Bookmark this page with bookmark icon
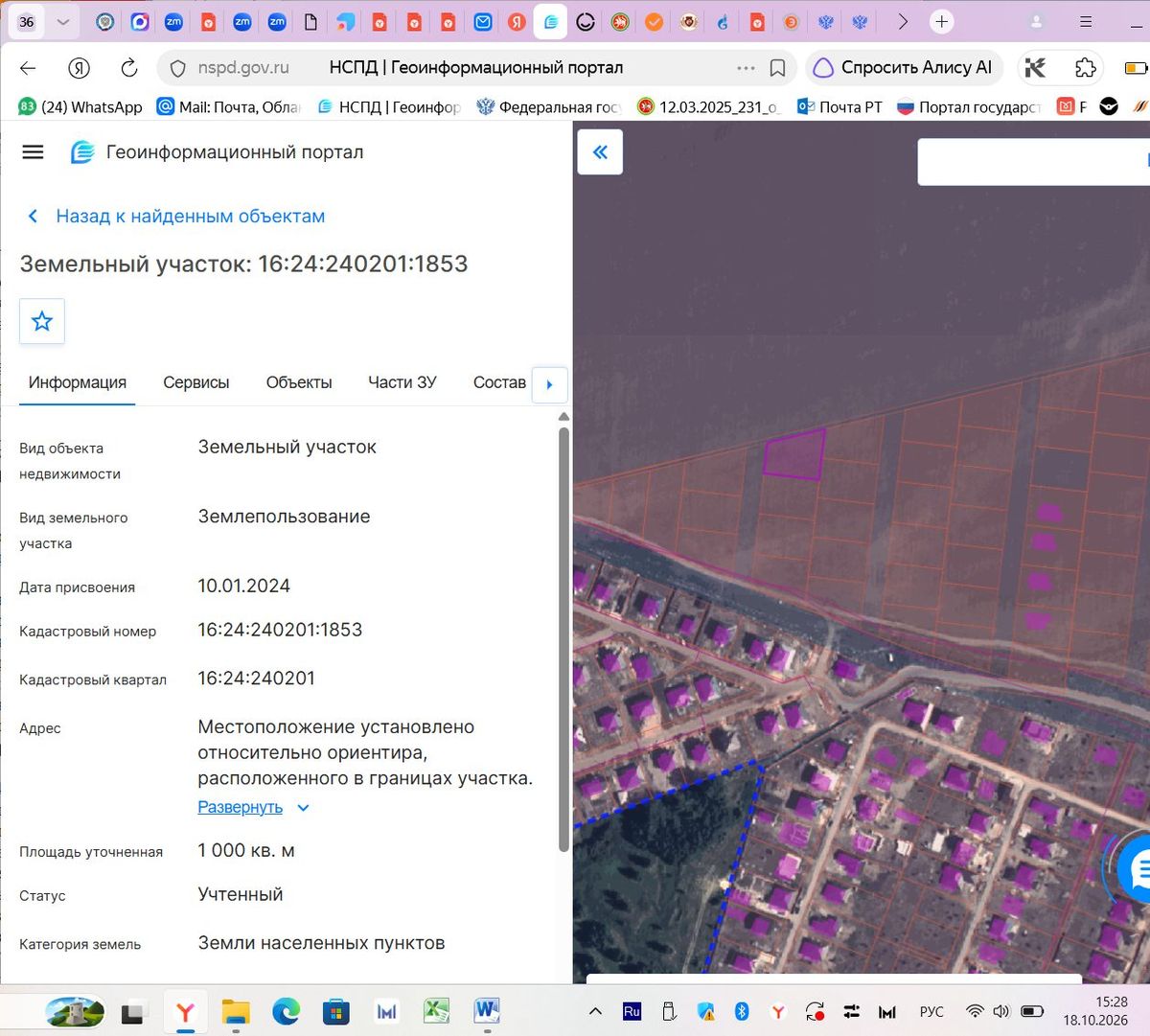1150x1036 pixels. pyautogui.click(x=778, y=68)
